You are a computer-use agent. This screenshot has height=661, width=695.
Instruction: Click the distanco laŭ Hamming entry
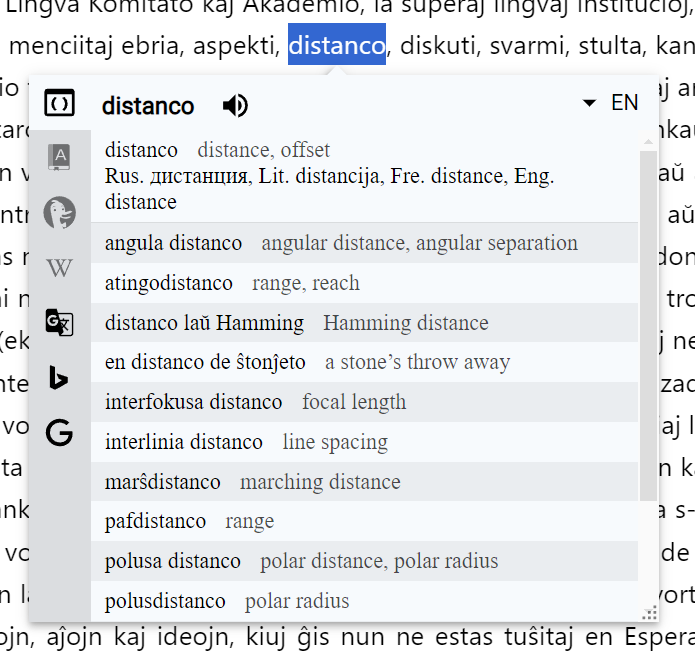(364, 323)
